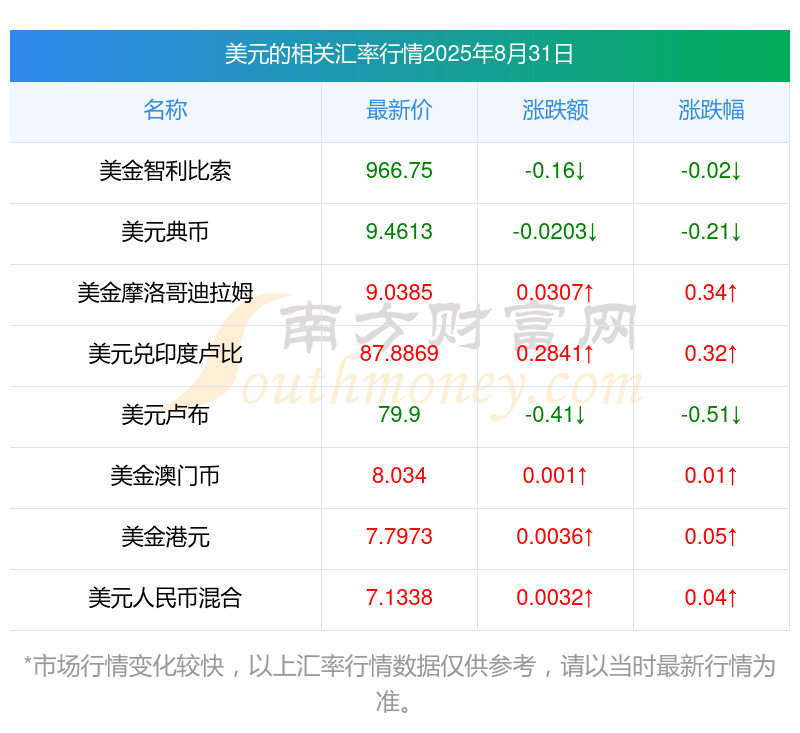Click the disclaimer text beginning *市场行情变化较快
The height and width of the screenshot is (733, 800).
(x=399, y=684)
